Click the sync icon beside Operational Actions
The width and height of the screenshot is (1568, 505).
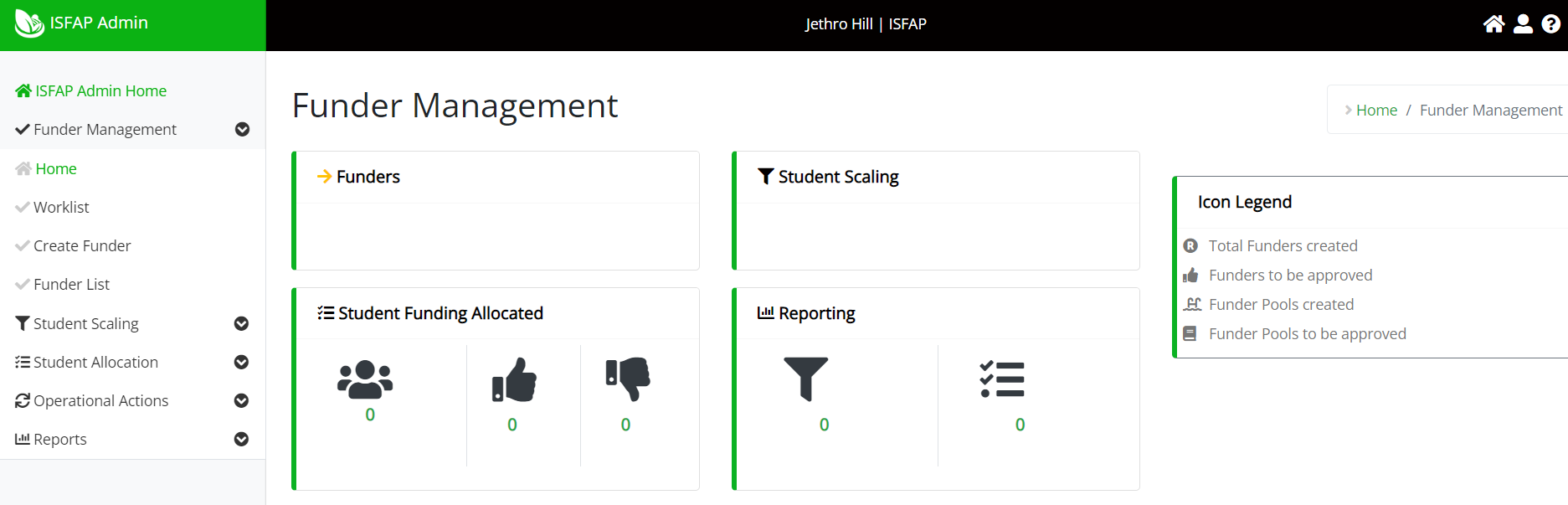23,401
